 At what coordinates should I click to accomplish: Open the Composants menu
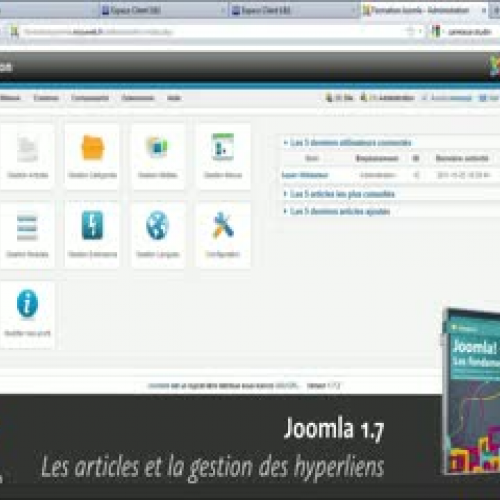[90, 98]
